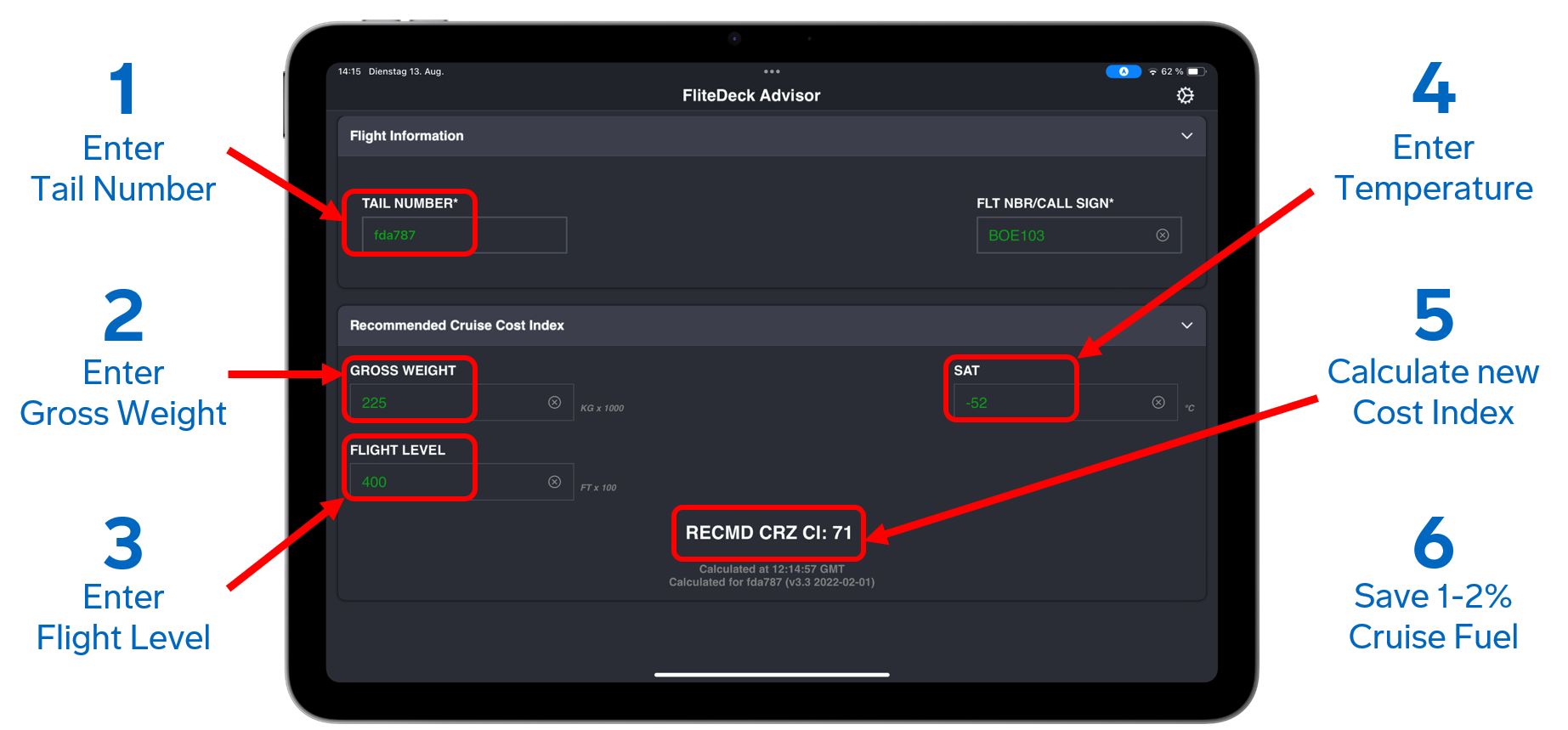This screenshot has width=1568, height=730.
Task: Click the Calculated for fda787 version text
Action: (772, 582)
